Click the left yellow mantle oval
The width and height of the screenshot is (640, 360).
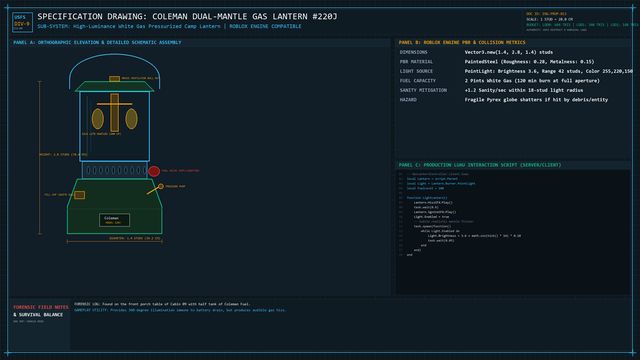(98, 119)
